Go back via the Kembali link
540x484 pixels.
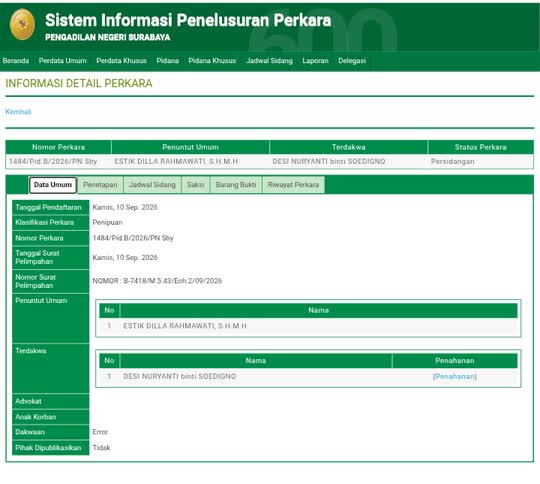(x=18, y=112)
